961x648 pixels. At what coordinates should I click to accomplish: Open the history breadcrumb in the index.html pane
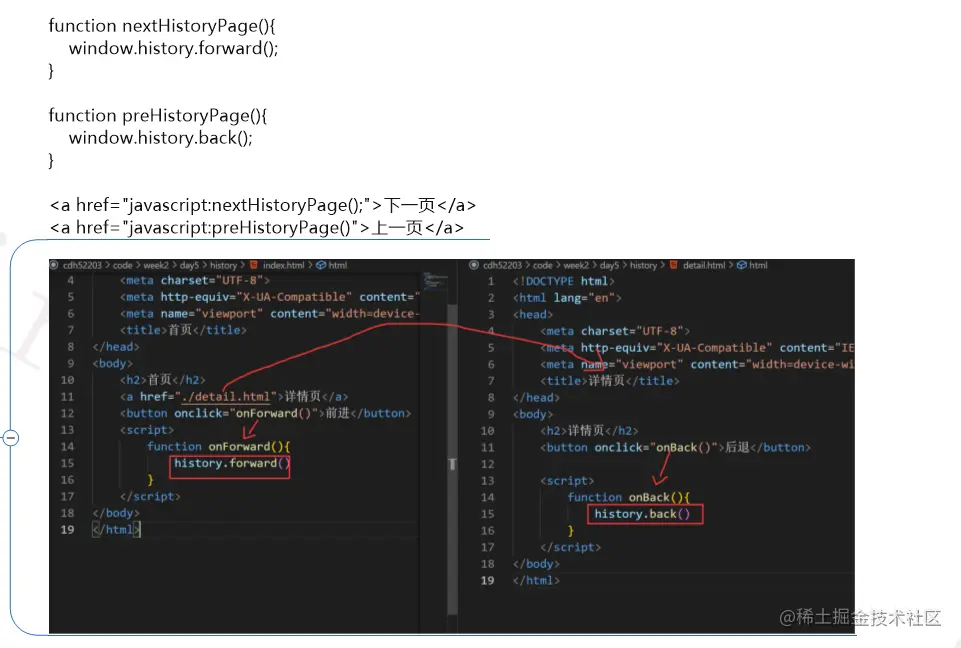(x=223, y=265)
